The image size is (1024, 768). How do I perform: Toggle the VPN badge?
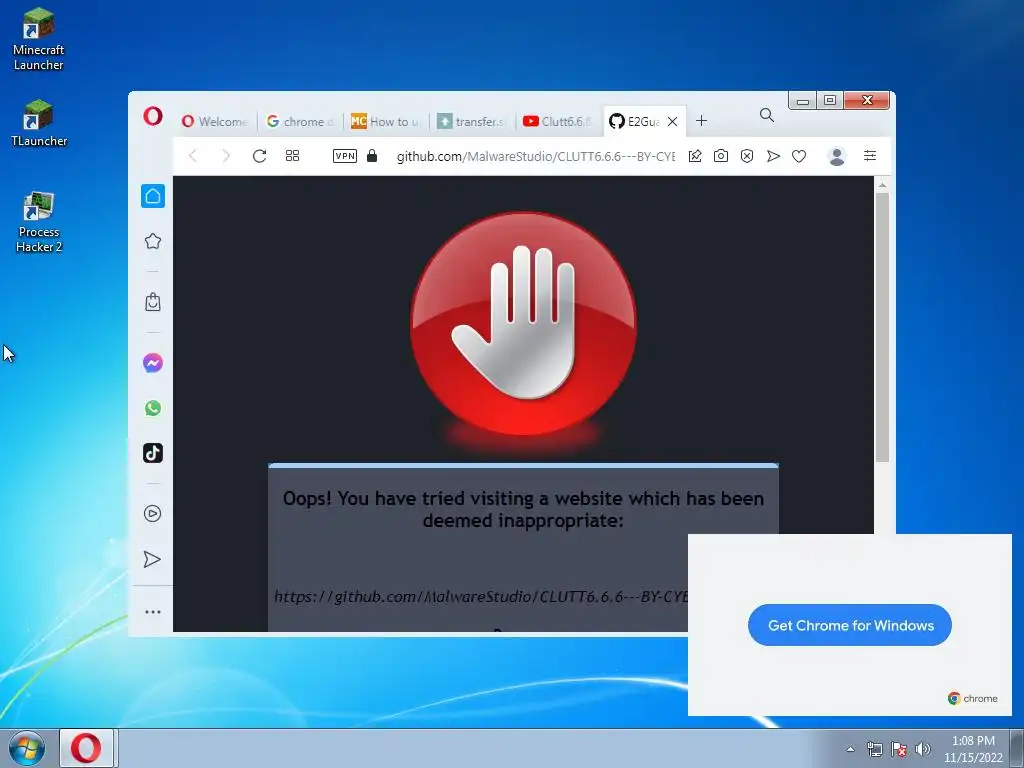[345, 156]
